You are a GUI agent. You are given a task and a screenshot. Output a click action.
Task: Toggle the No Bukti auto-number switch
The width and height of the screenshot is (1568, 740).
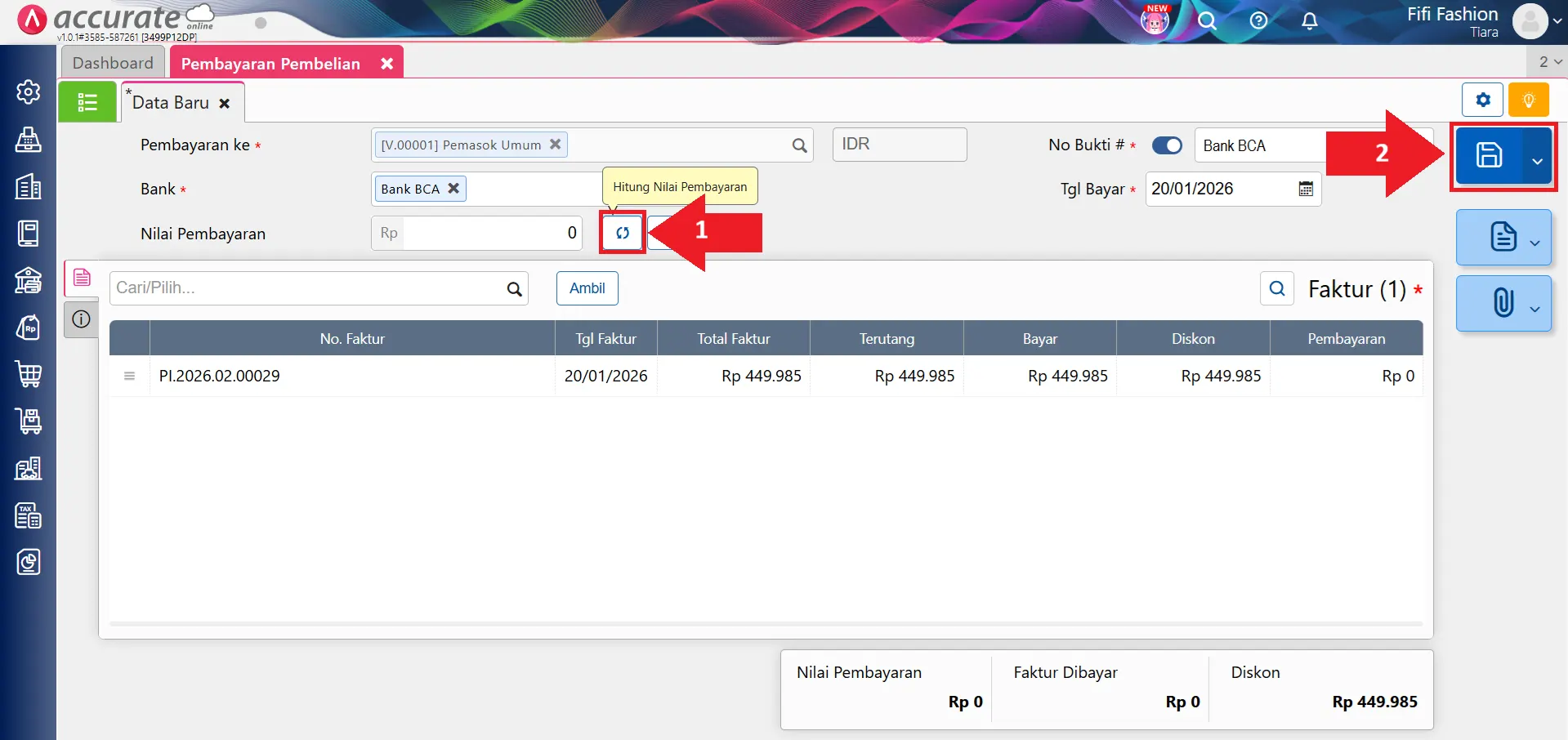click(x=1167, y=145)
